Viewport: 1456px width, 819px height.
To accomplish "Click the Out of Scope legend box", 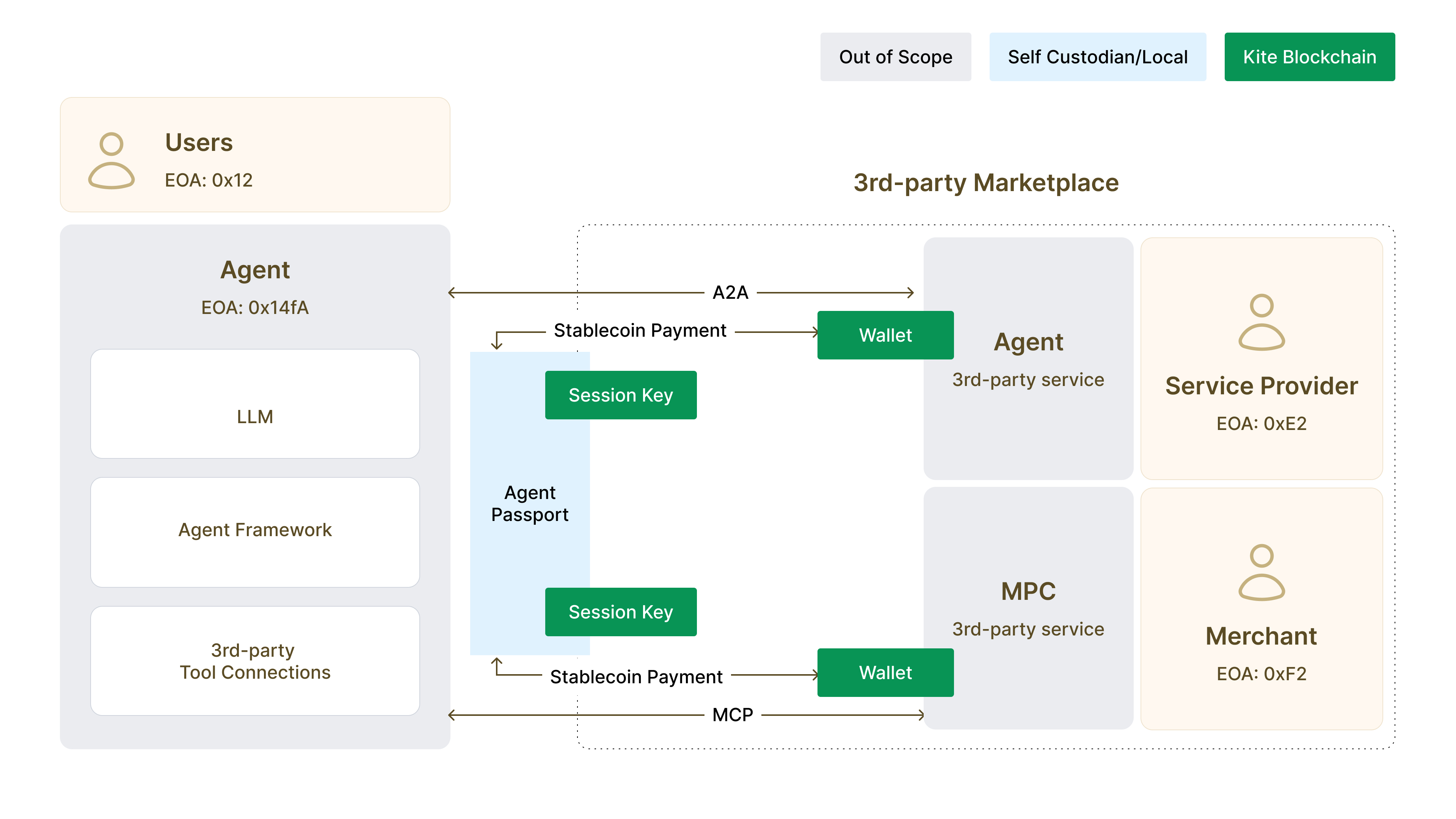I will tap(895, 57).
